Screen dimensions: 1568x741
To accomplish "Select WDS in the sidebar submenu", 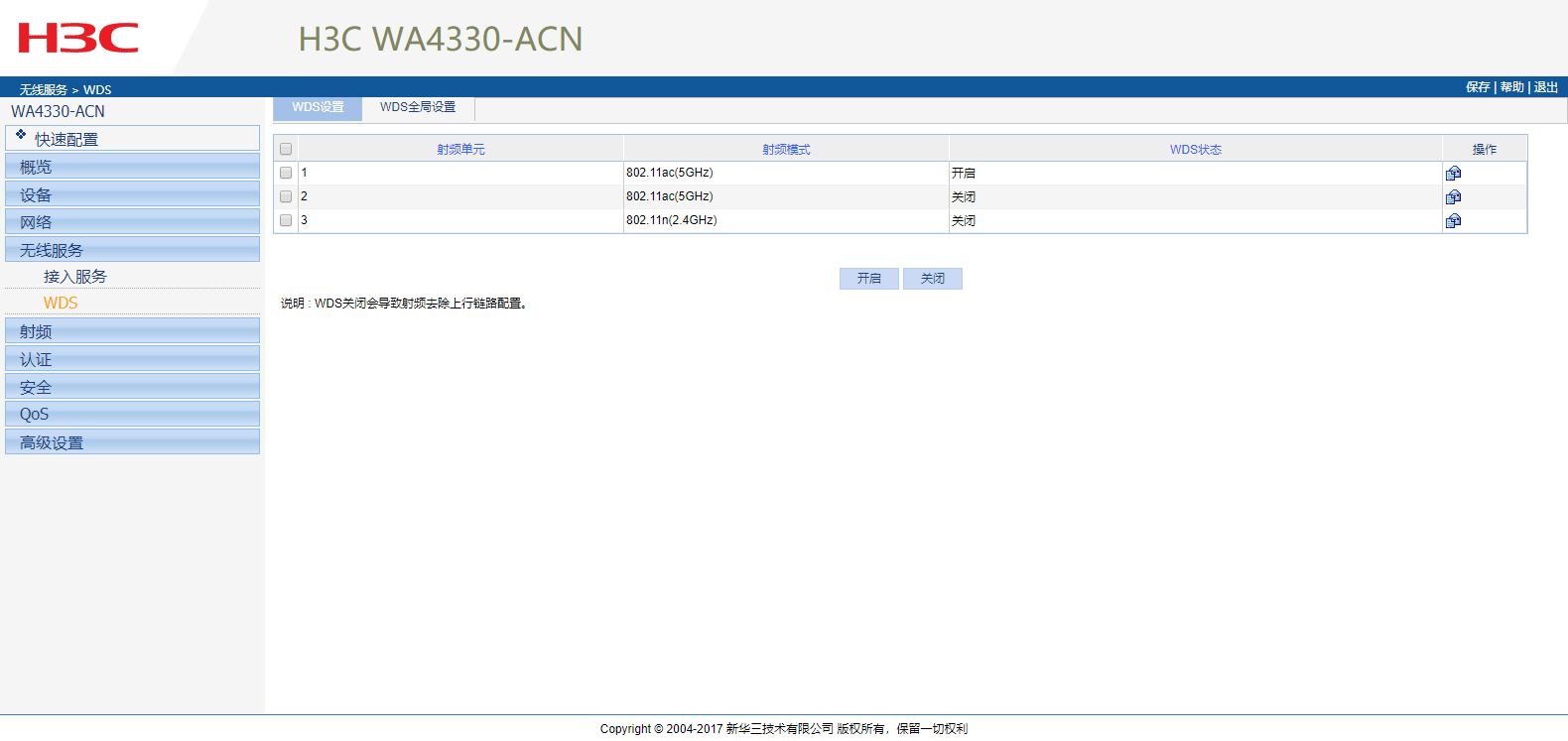I will coord(61,304).
